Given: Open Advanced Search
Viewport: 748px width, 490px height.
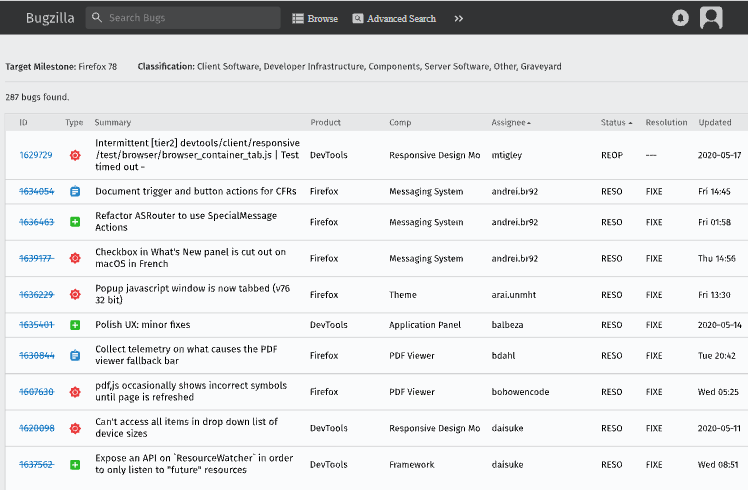Looking at the screenshot, I should pyautogui.click(x=394, y=19).
